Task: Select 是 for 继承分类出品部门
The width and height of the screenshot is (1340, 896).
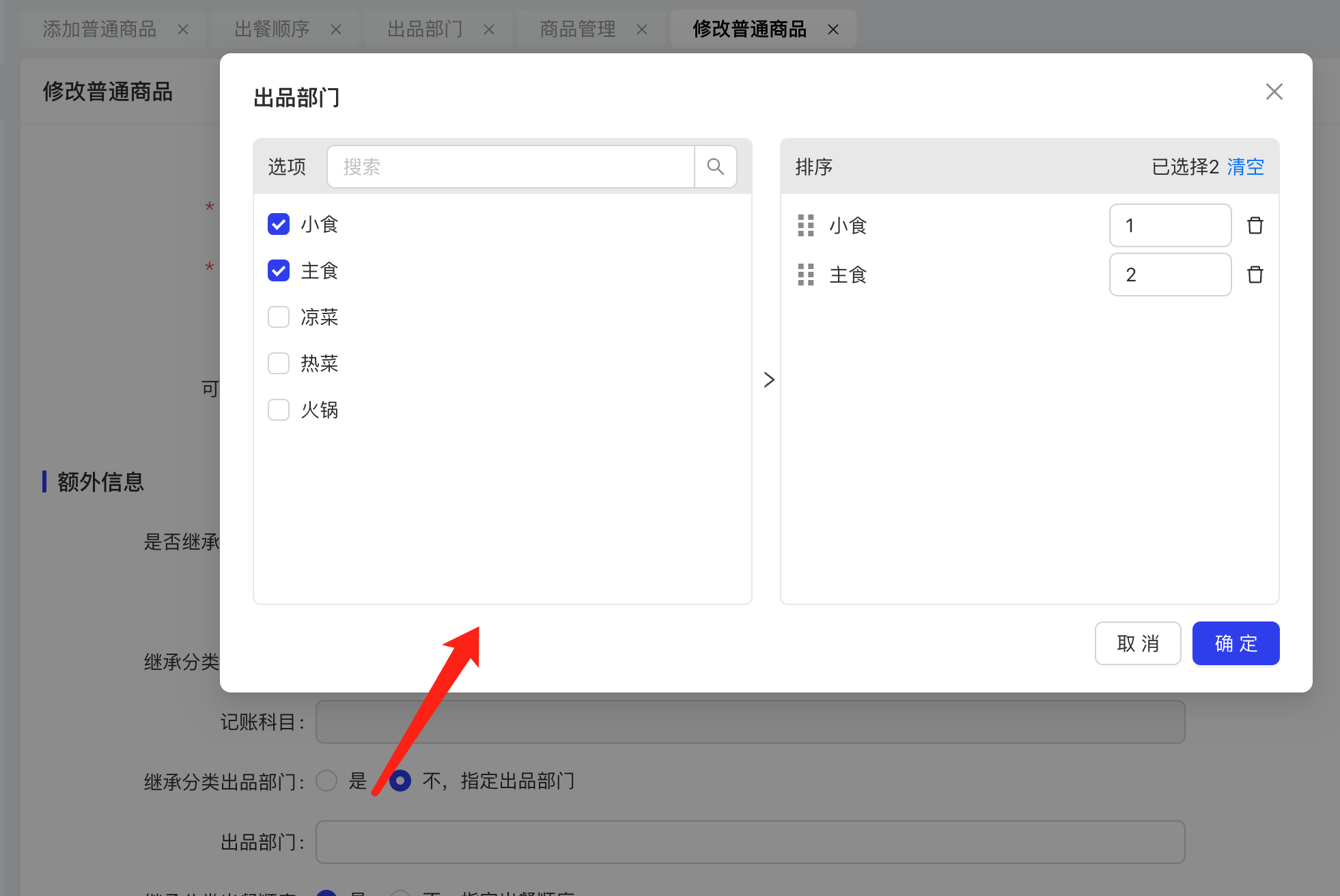Action: pos(326,781)
